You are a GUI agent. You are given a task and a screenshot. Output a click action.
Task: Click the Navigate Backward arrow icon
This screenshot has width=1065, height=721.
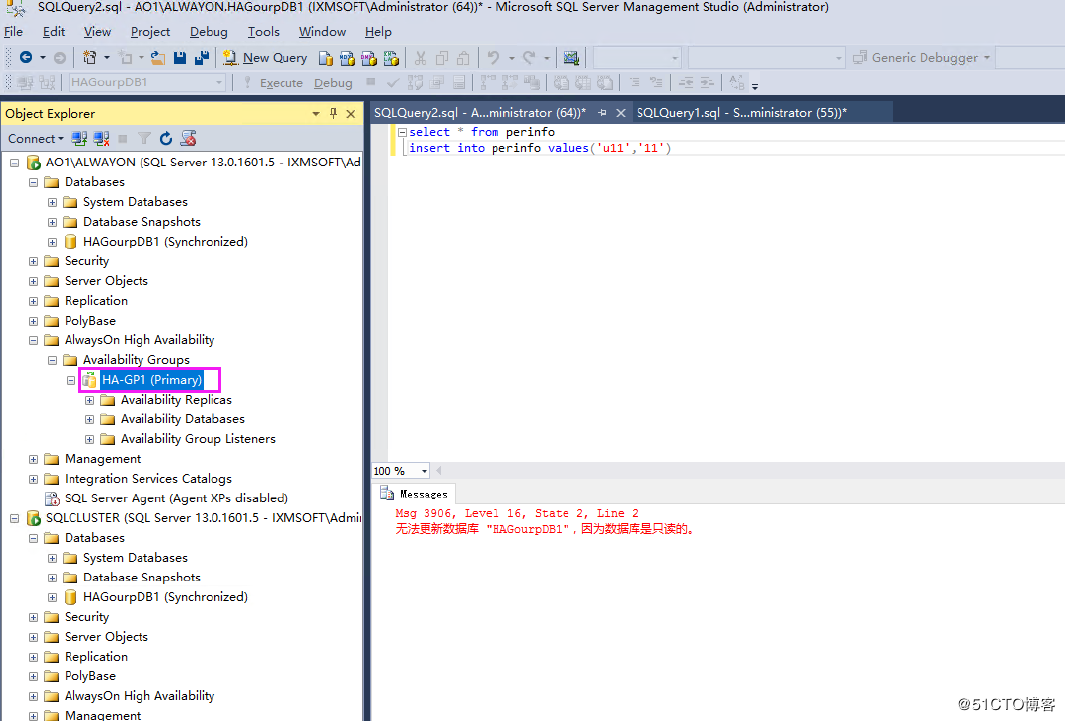click(x=26, y=58)
